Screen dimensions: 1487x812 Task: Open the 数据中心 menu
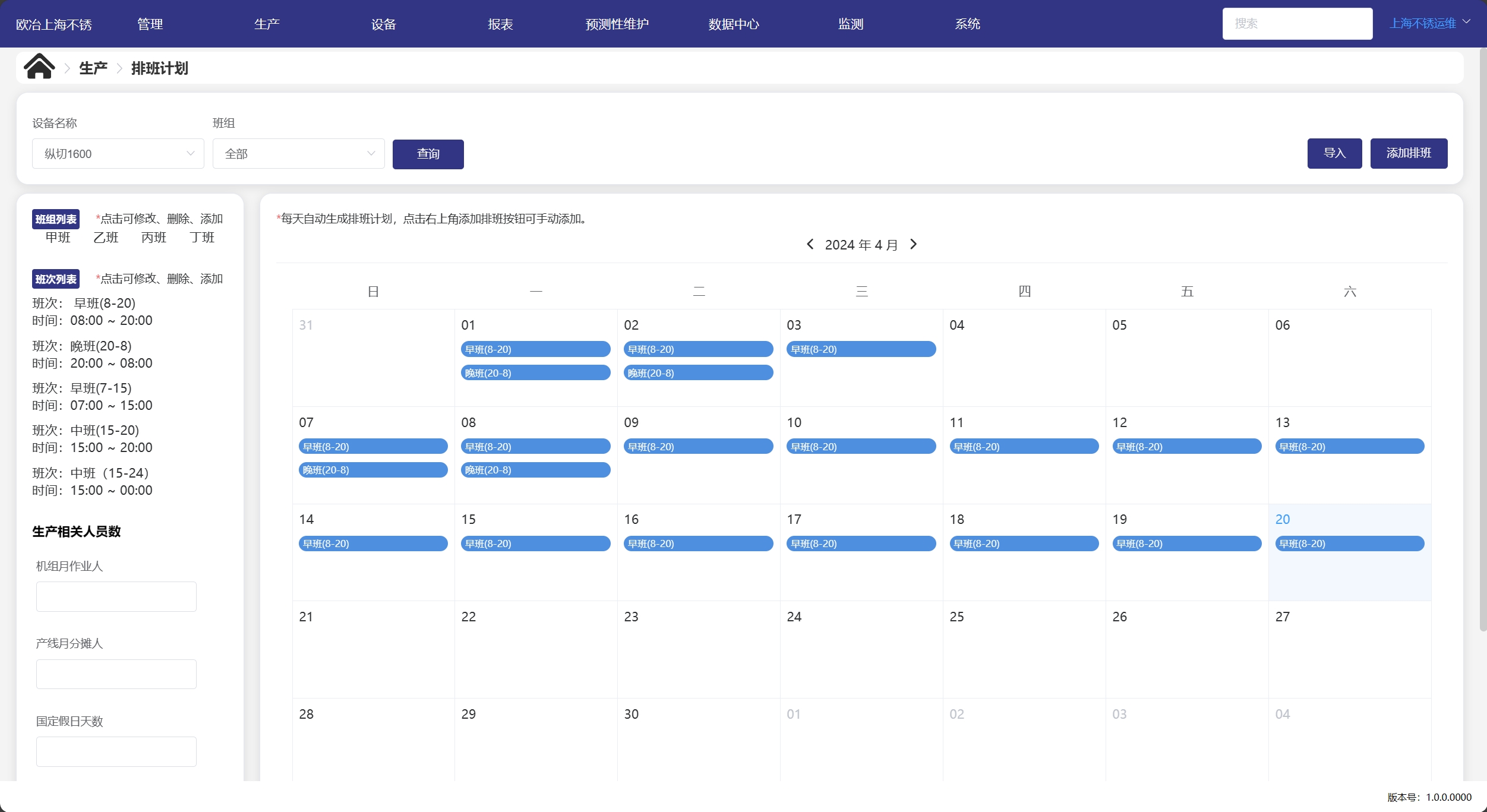click(x=734, y=24)
